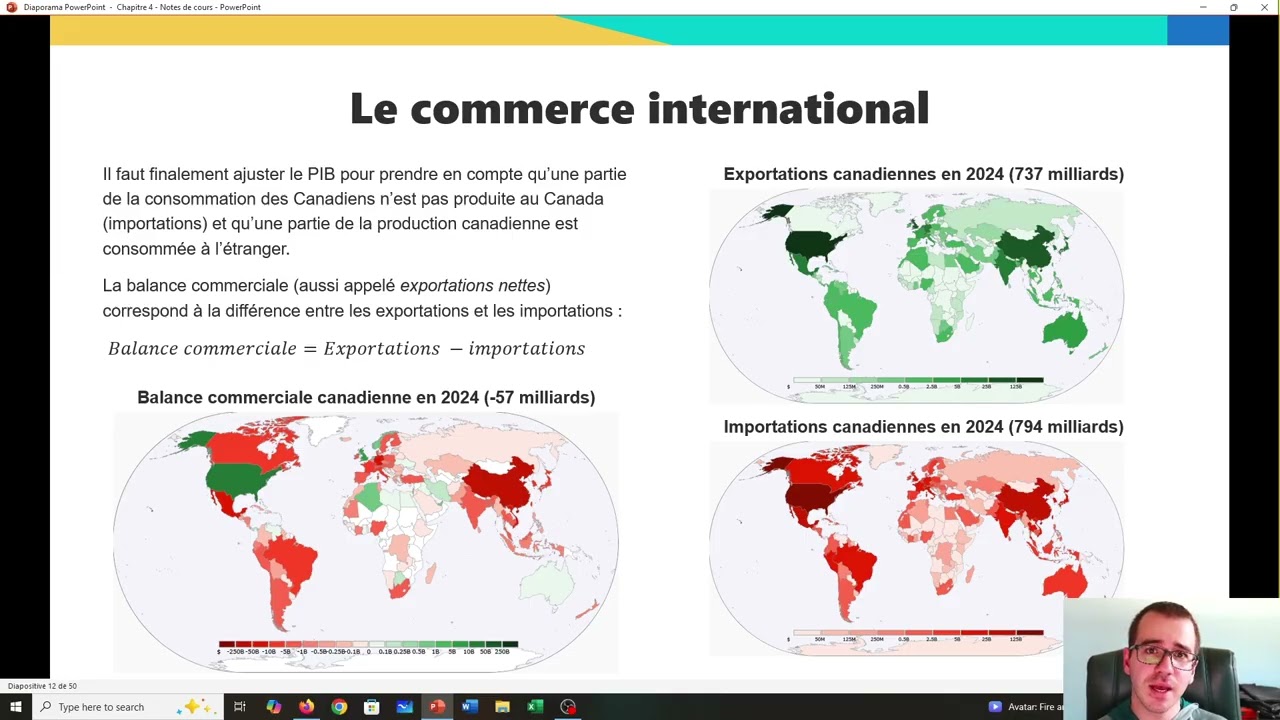
Task: Open Google Chrome from the taskbar
Action: coord(339,707)
